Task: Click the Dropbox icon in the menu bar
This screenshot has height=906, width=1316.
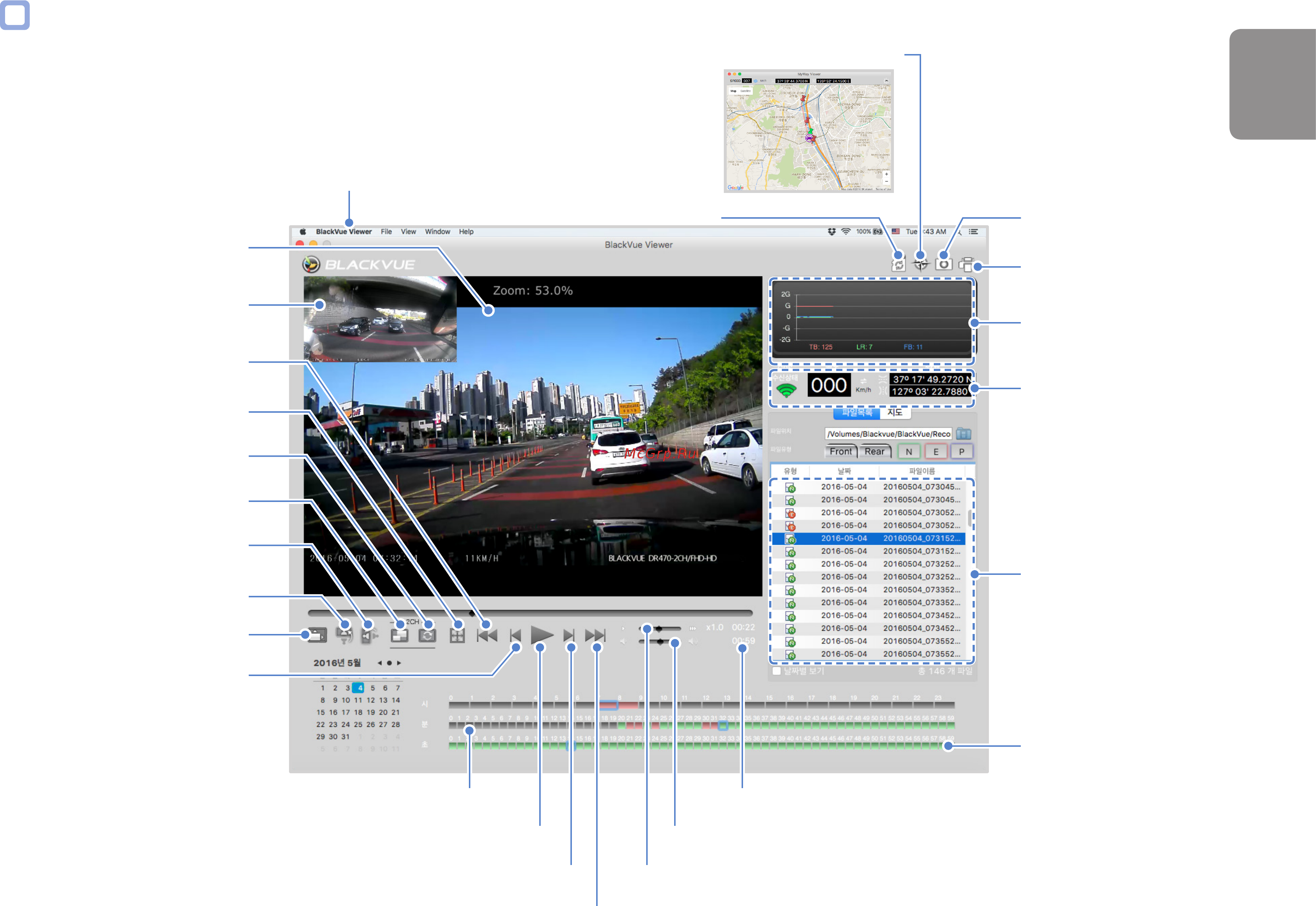Action: tap(832, 232)
